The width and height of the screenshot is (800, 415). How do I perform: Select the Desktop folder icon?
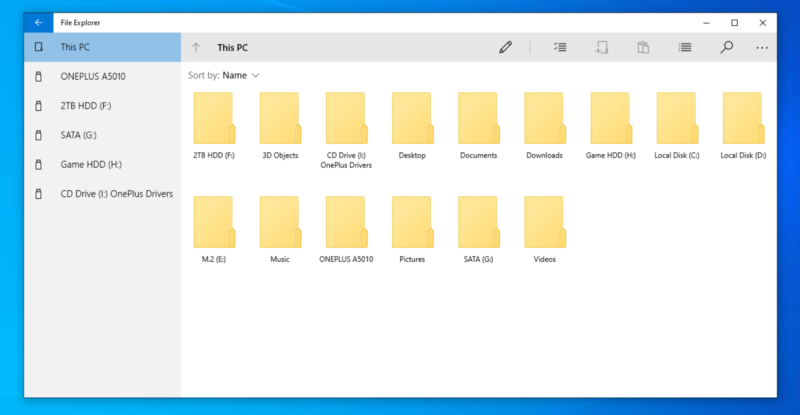click(412, 118)
